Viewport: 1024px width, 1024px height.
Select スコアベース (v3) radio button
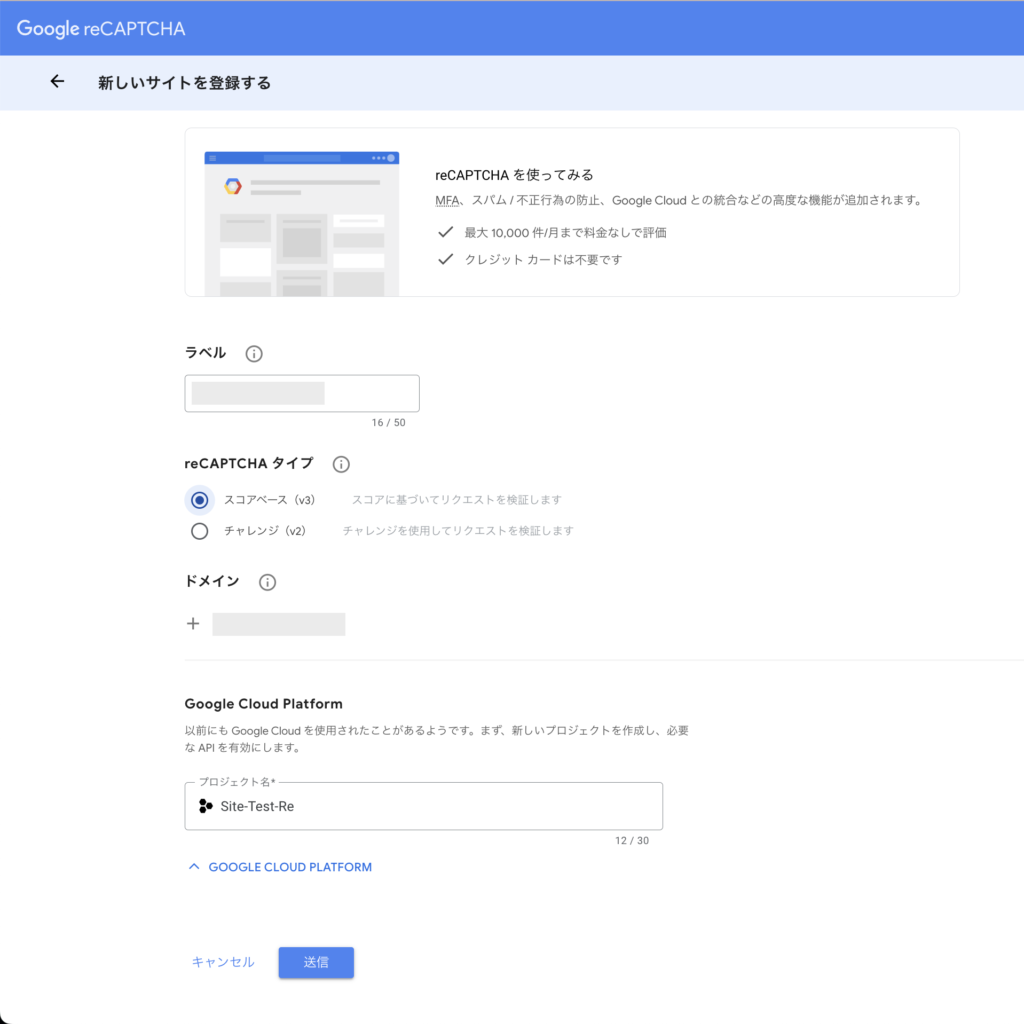point(200,500)
